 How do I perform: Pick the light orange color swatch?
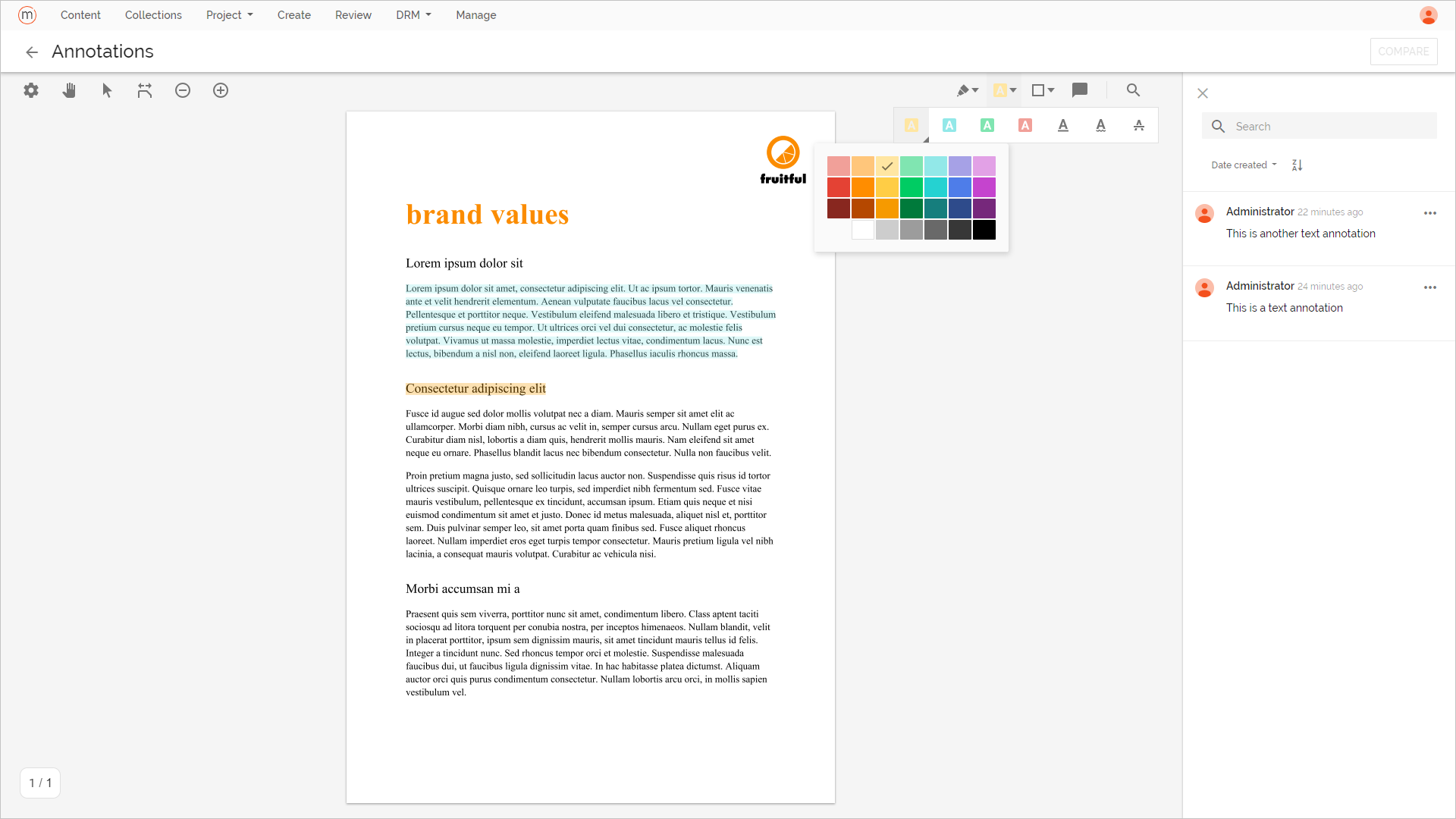click(863, 166)
